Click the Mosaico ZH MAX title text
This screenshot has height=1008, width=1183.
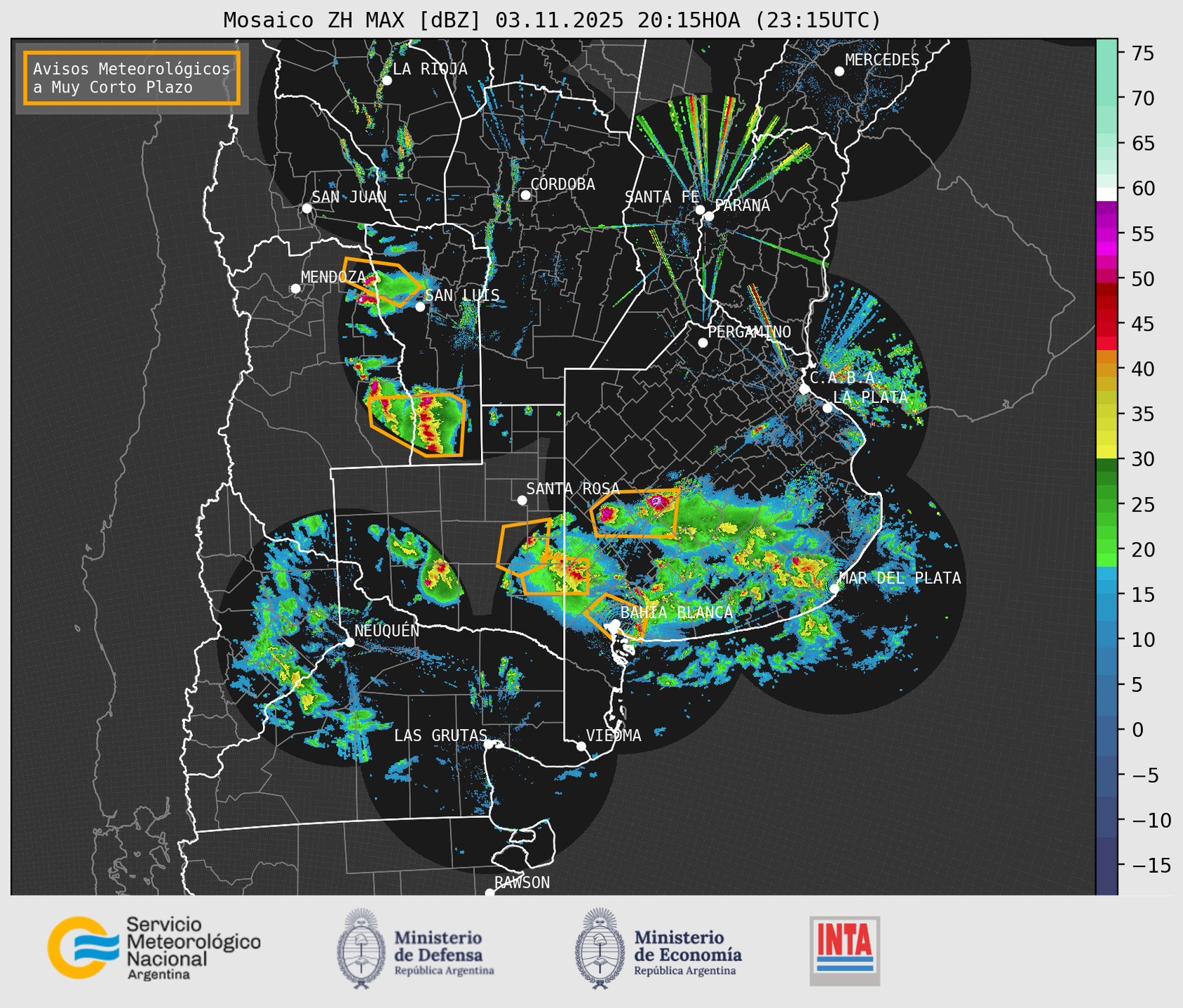551,20
